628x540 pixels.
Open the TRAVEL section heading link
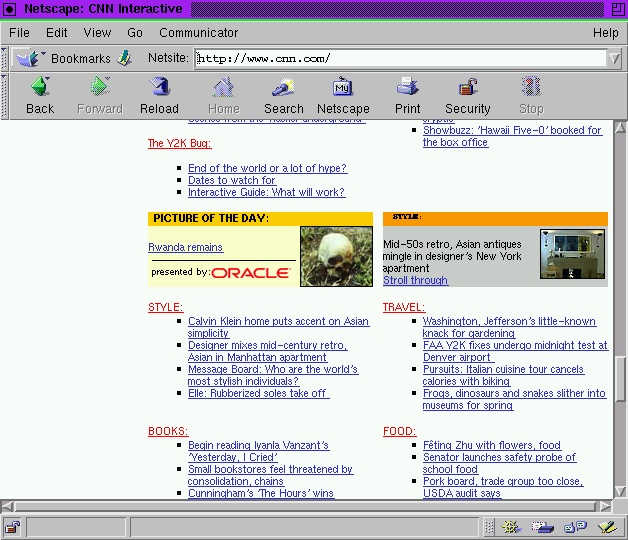[x=404, y=307]
